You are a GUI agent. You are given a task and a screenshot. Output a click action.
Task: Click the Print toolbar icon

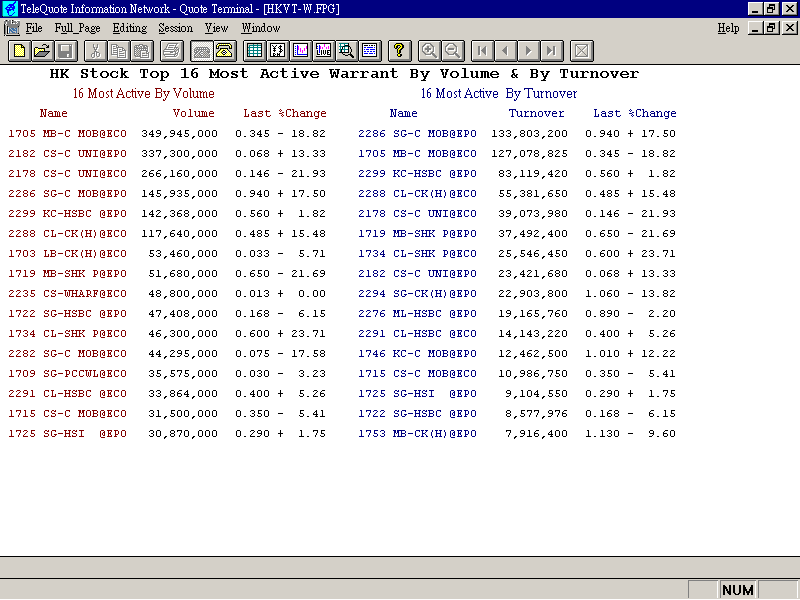pyautogui.click(x=171, y=51)
